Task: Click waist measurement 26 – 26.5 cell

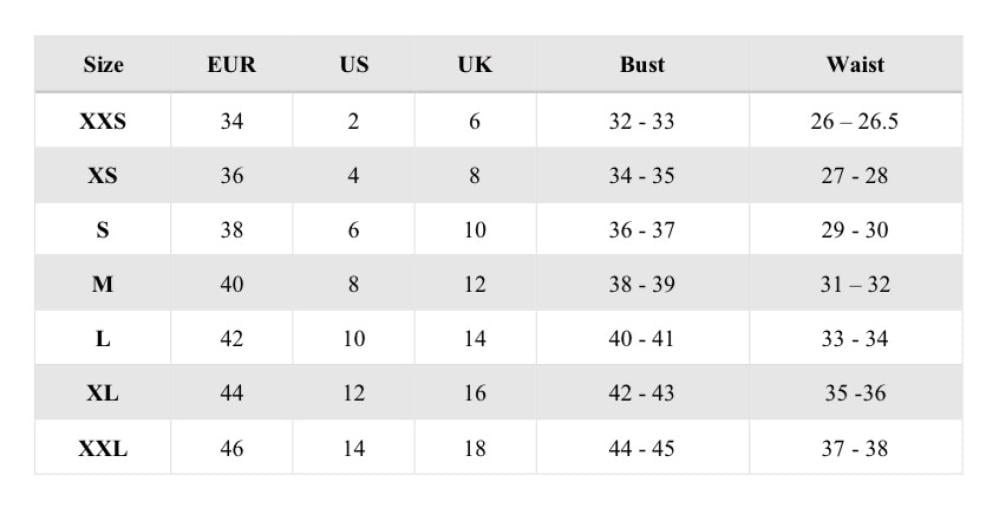Action: click(x=855, y=122)
